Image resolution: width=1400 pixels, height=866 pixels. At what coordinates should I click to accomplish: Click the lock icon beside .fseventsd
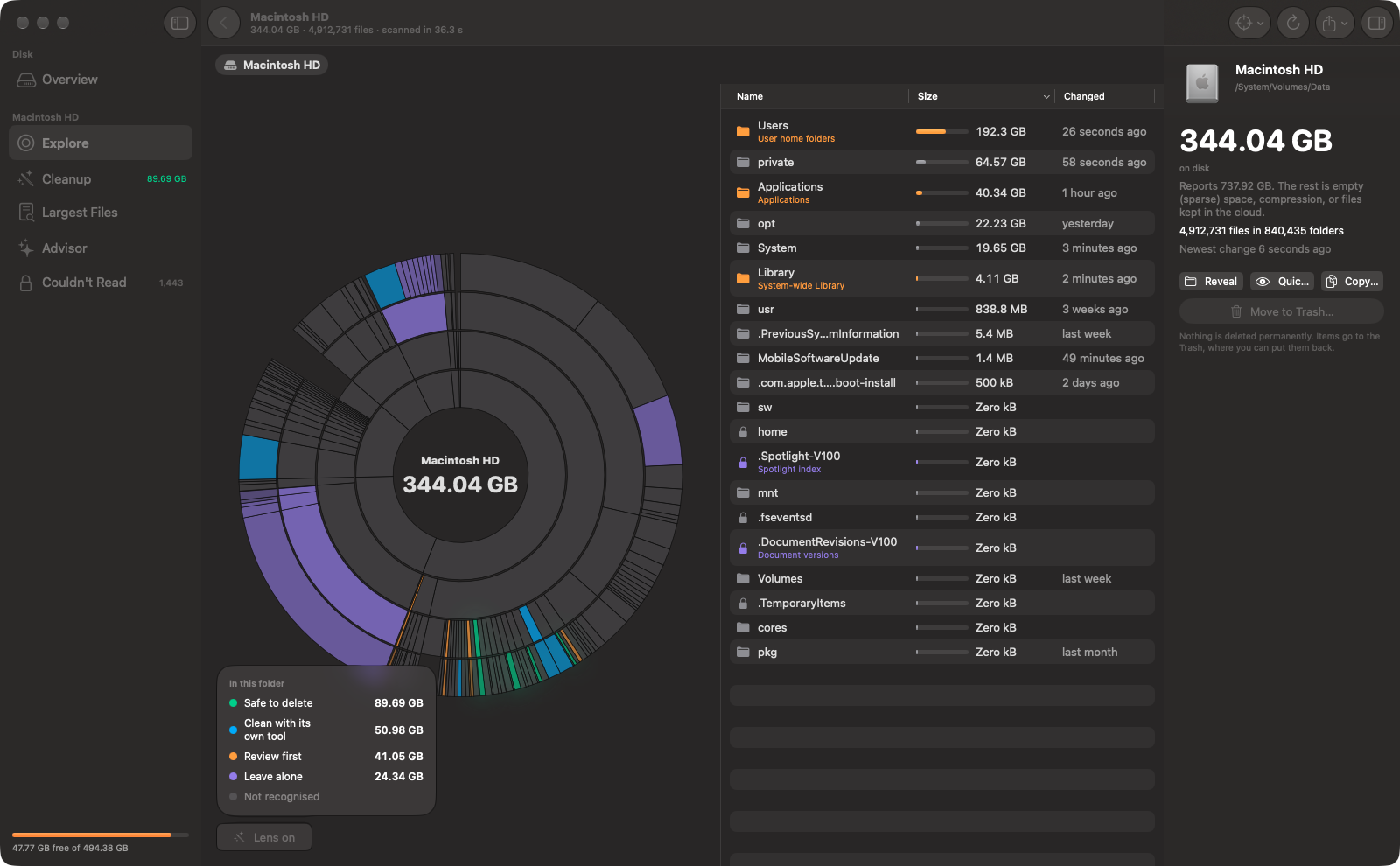(x=743, y=517)
